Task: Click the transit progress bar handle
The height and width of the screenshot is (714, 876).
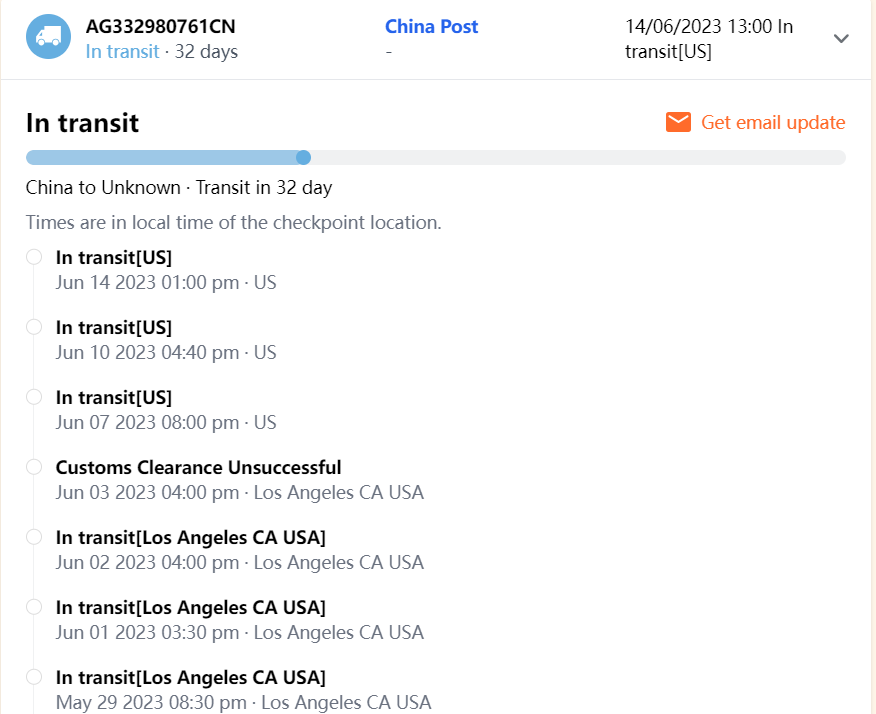Action: pos(304,157)
